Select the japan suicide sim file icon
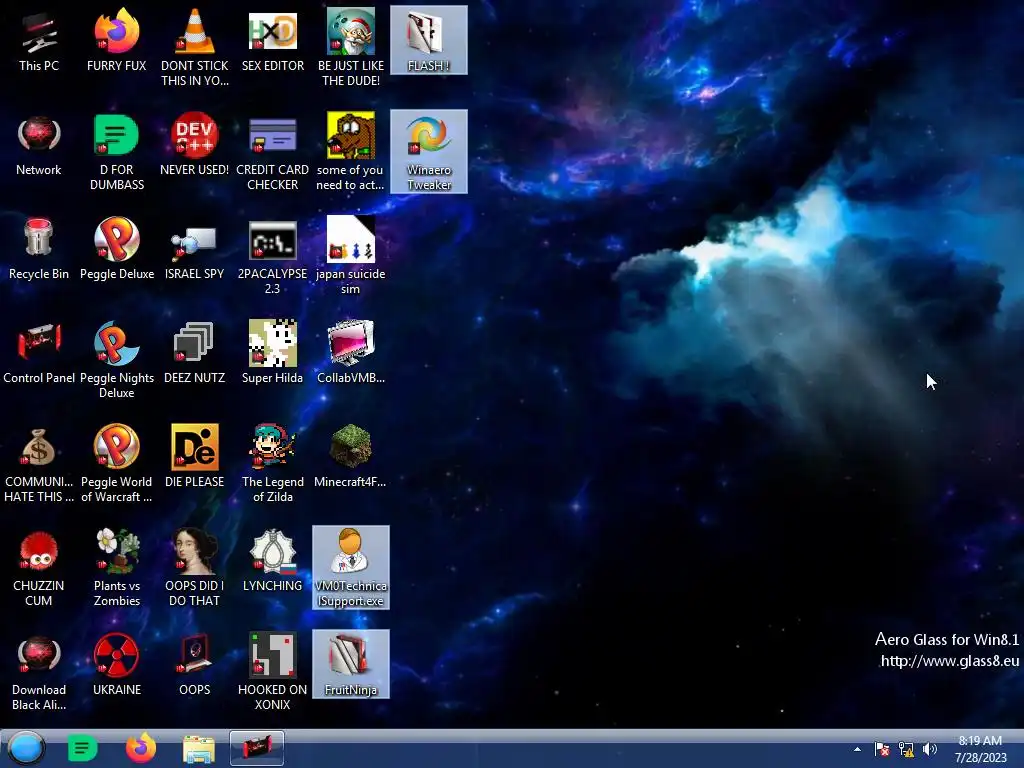This screenshot has height=768, width=1024. 351,255
